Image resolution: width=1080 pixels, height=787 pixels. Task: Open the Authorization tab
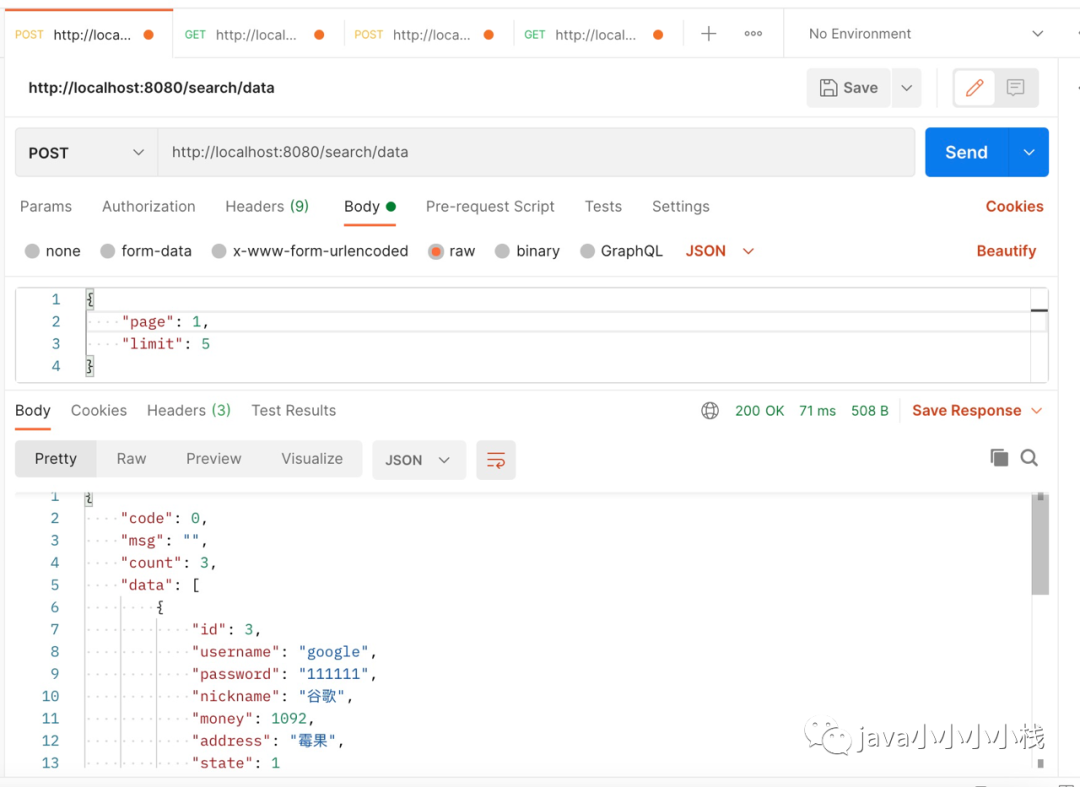(149, 207)
